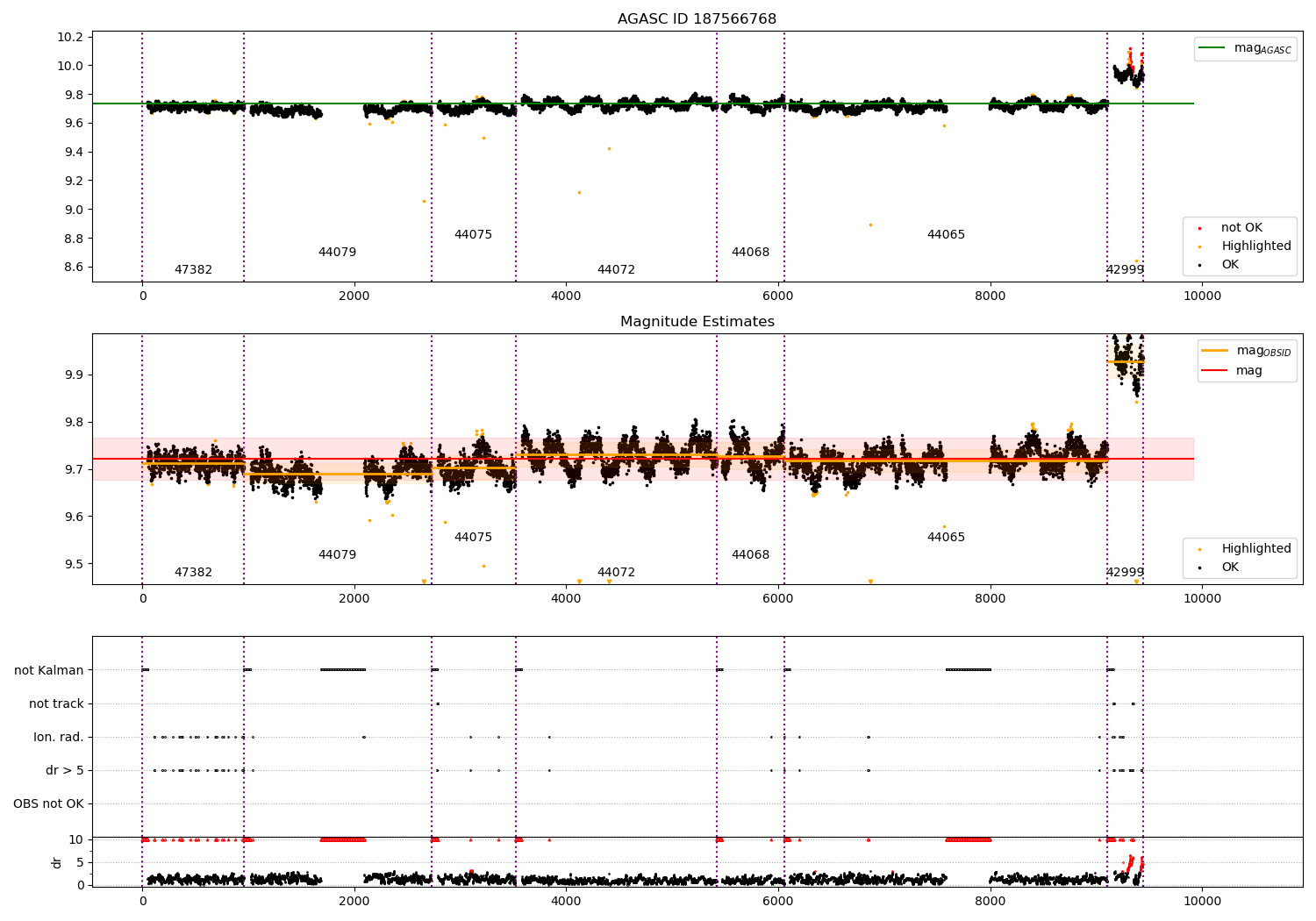Select "OK" legend label in the AGASC ID plot
This screenshot has height=921, width=1316.
pyautogui.click(x=1230, y=265)
